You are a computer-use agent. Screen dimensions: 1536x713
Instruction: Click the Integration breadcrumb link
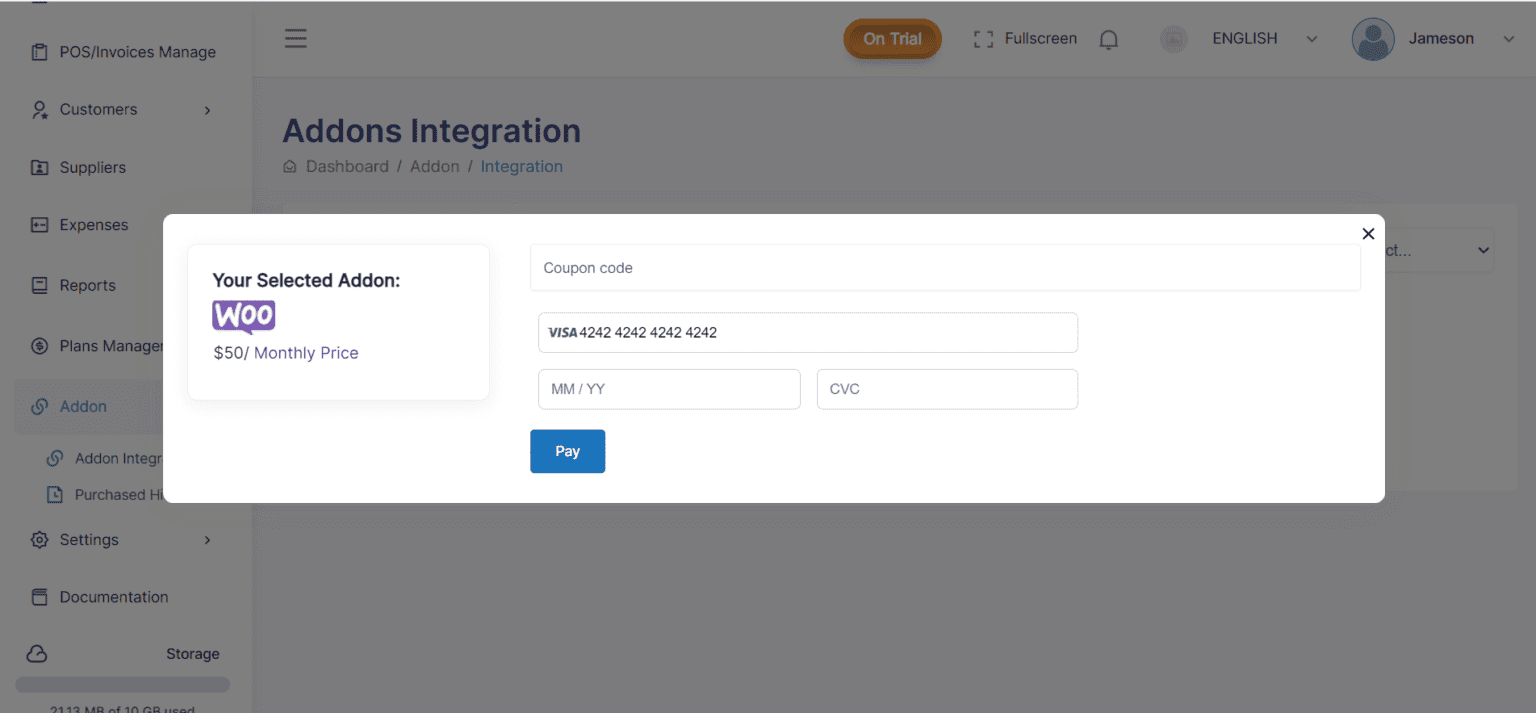[521, 167]
